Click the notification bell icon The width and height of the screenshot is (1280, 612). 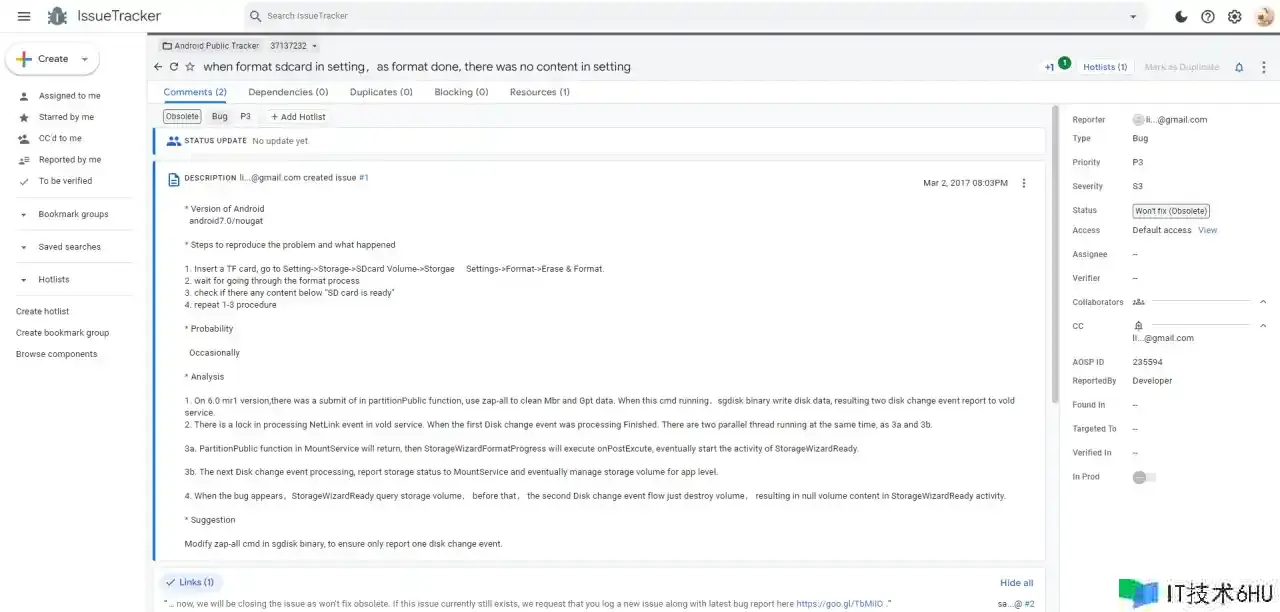pyautogui.click(x=1239, y=67)
